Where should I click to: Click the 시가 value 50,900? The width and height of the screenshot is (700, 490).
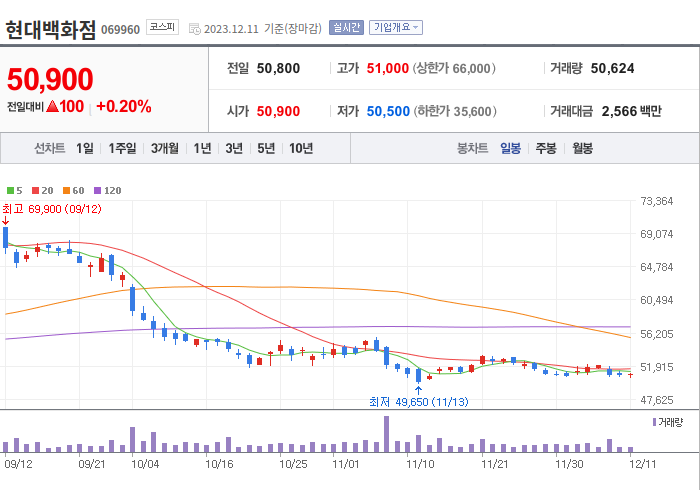click(x=278, y=111)
